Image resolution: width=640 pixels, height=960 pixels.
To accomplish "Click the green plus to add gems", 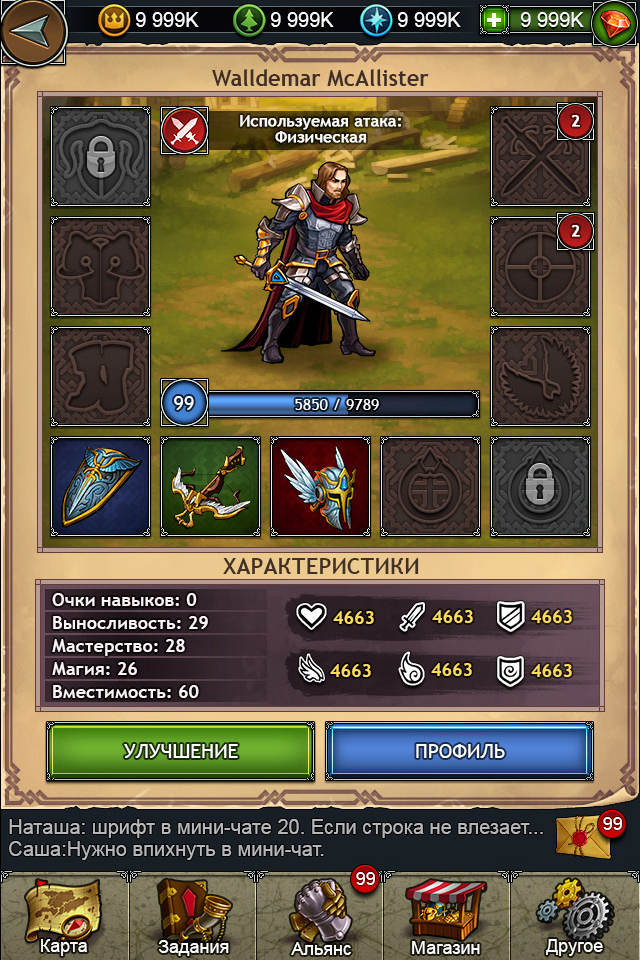I will point(494,20).
